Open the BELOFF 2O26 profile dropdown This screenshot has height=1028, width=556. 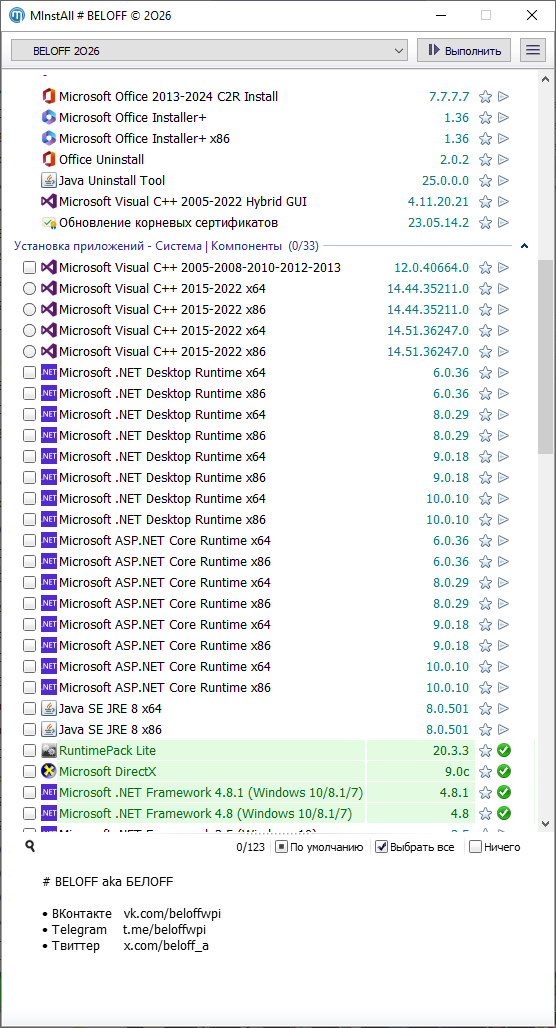click(x=209, y=50)
